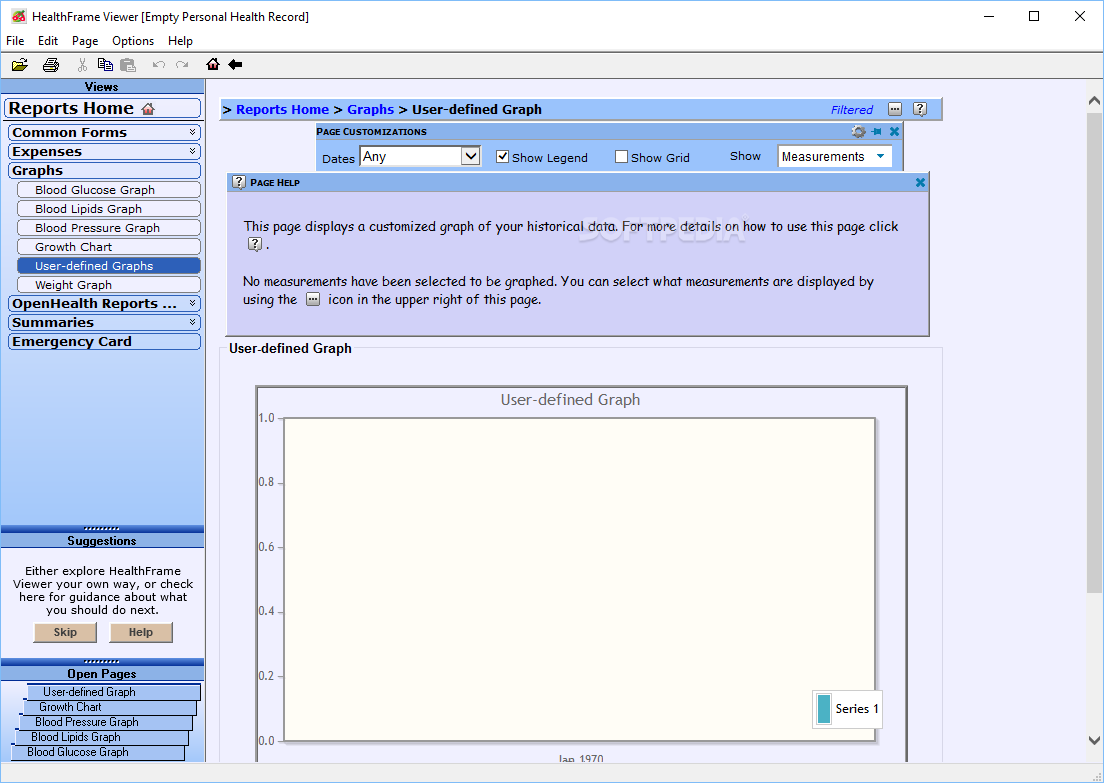
Task: Click the vertical scrollbar thumb
Action: 1094,352
